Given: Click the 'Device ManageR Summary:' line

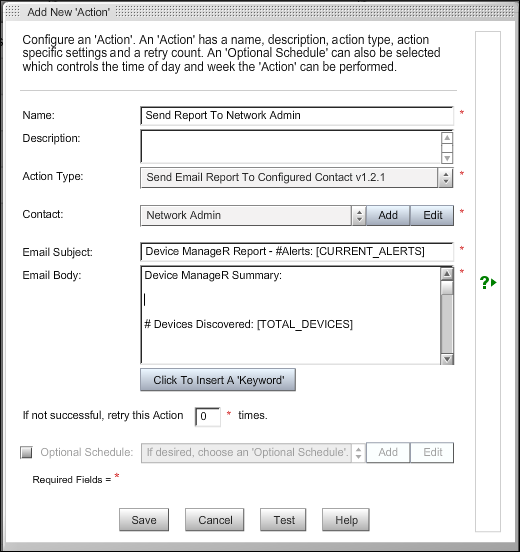Looking at the screenshot, I should point(213,275).
